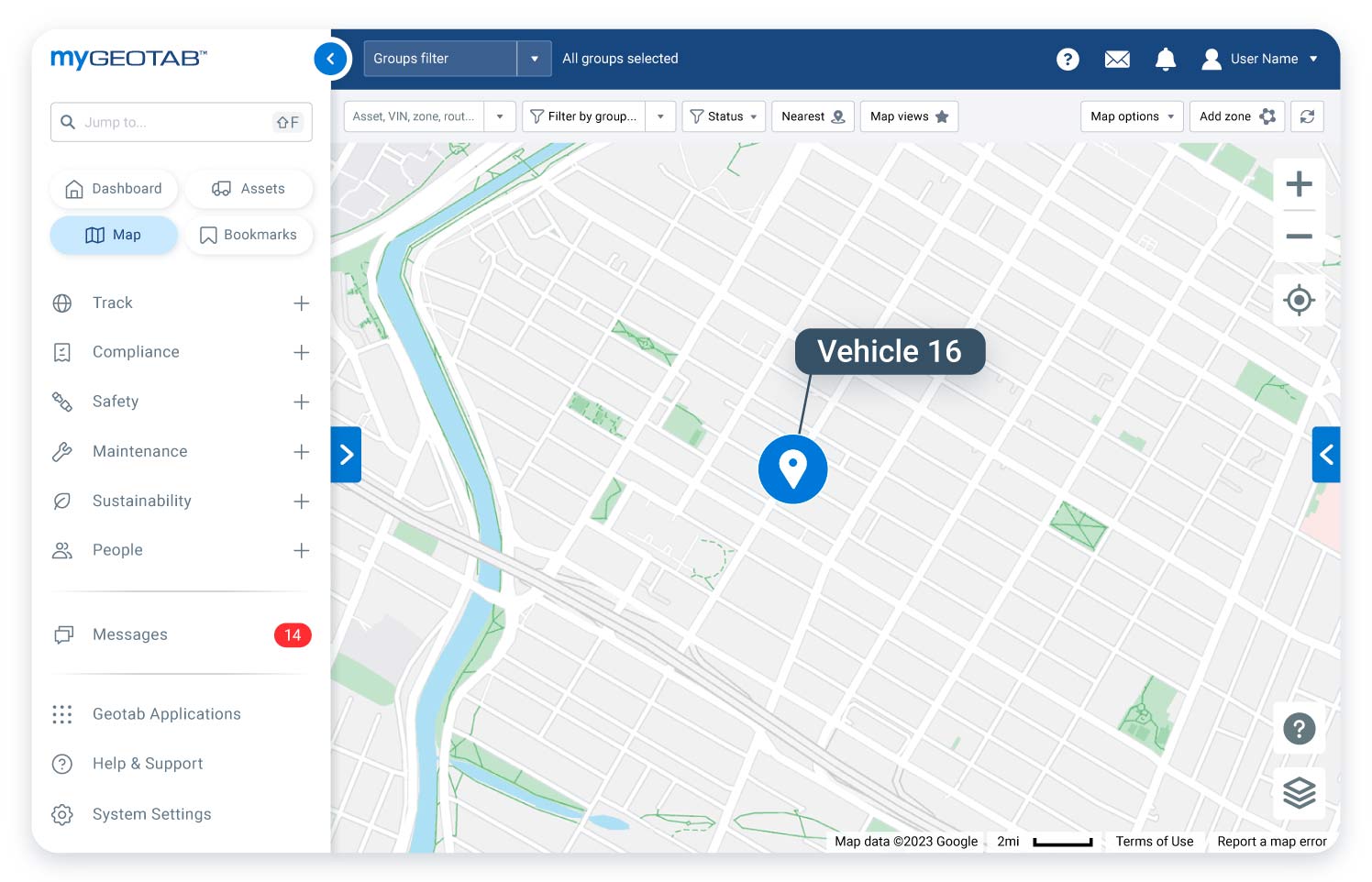Image resolution: width=1372 pixels, height=882 pixels.
Task: Click Filter by group button
Action: pyautogui.click(x=584, y=116)
